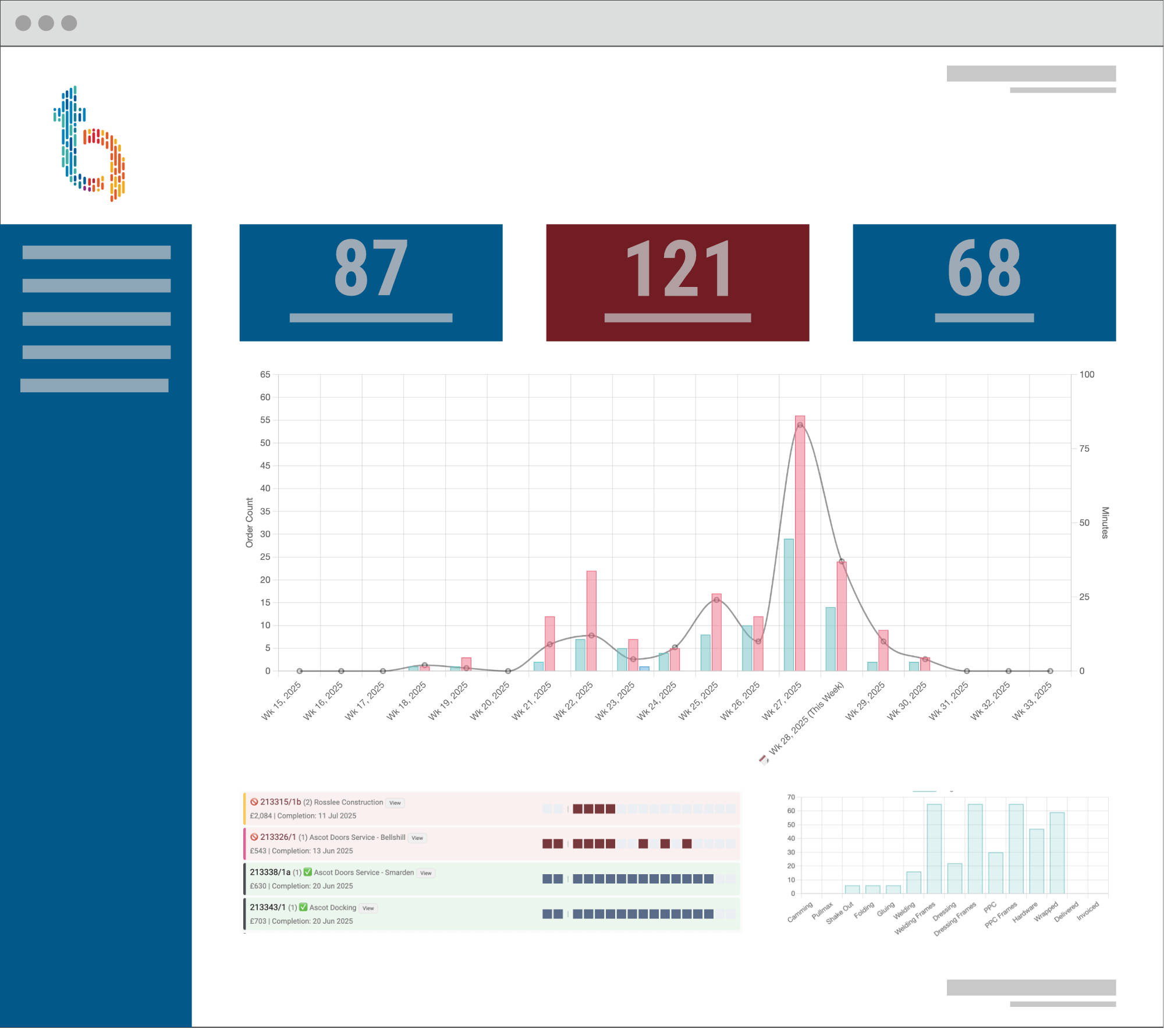The width and height of the screenshot is (1164, 1036).
Task: Click the Welding Frames bar in stage chart
Action: click(x=934, y=849)
